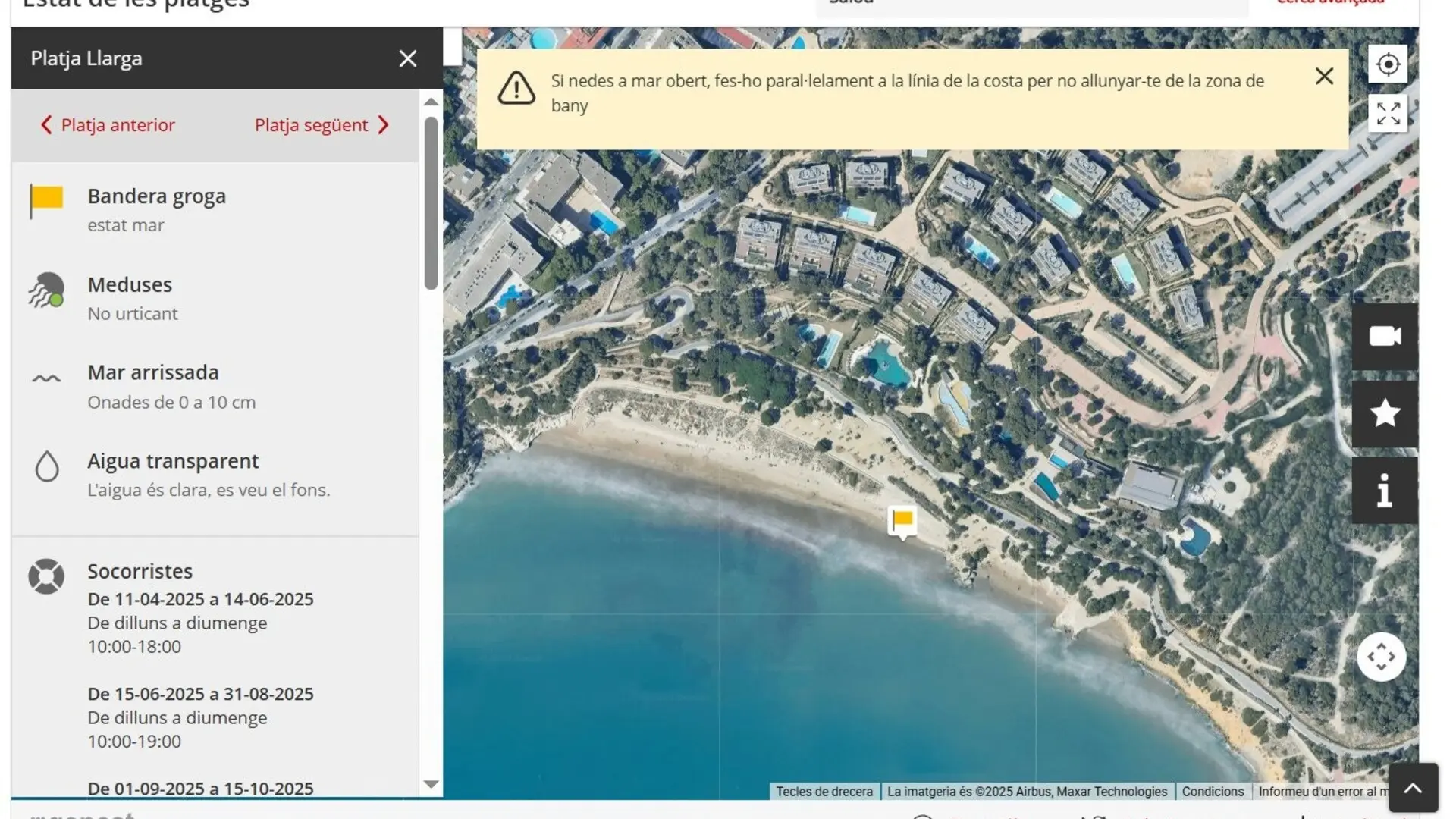The width and height of the screenshot is (1456, 819).
Task: Click the Platja Llarga panel title
Action: point(86,58)
